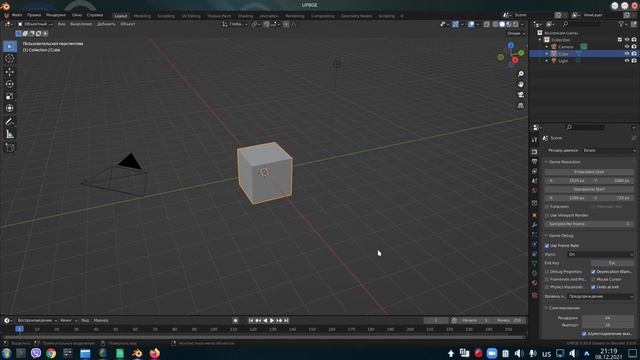Select the Select Box tool in toolbar
The image size is (640, 360).
(10, 46)
